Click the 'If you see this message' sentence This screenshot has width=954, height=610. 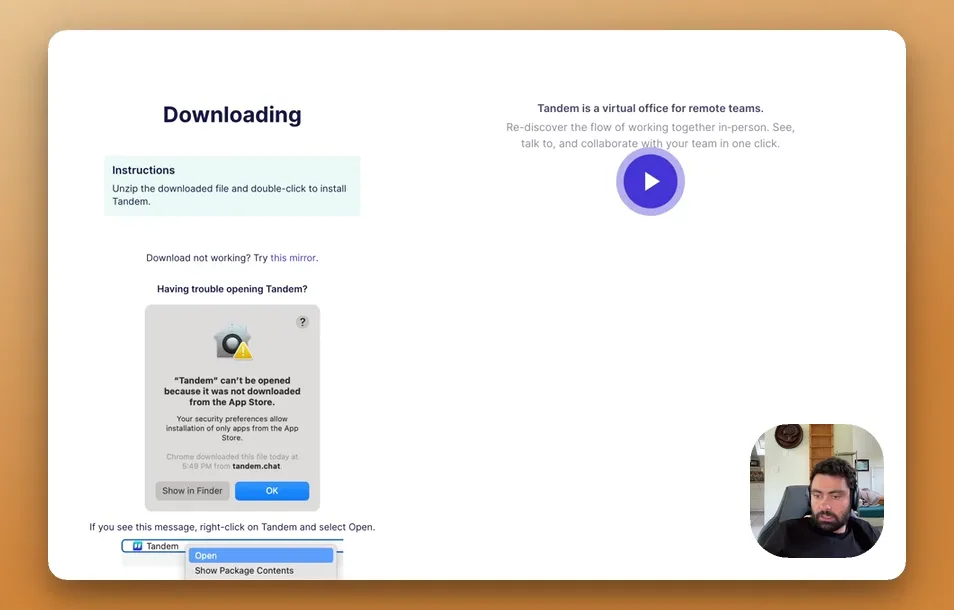232,527
